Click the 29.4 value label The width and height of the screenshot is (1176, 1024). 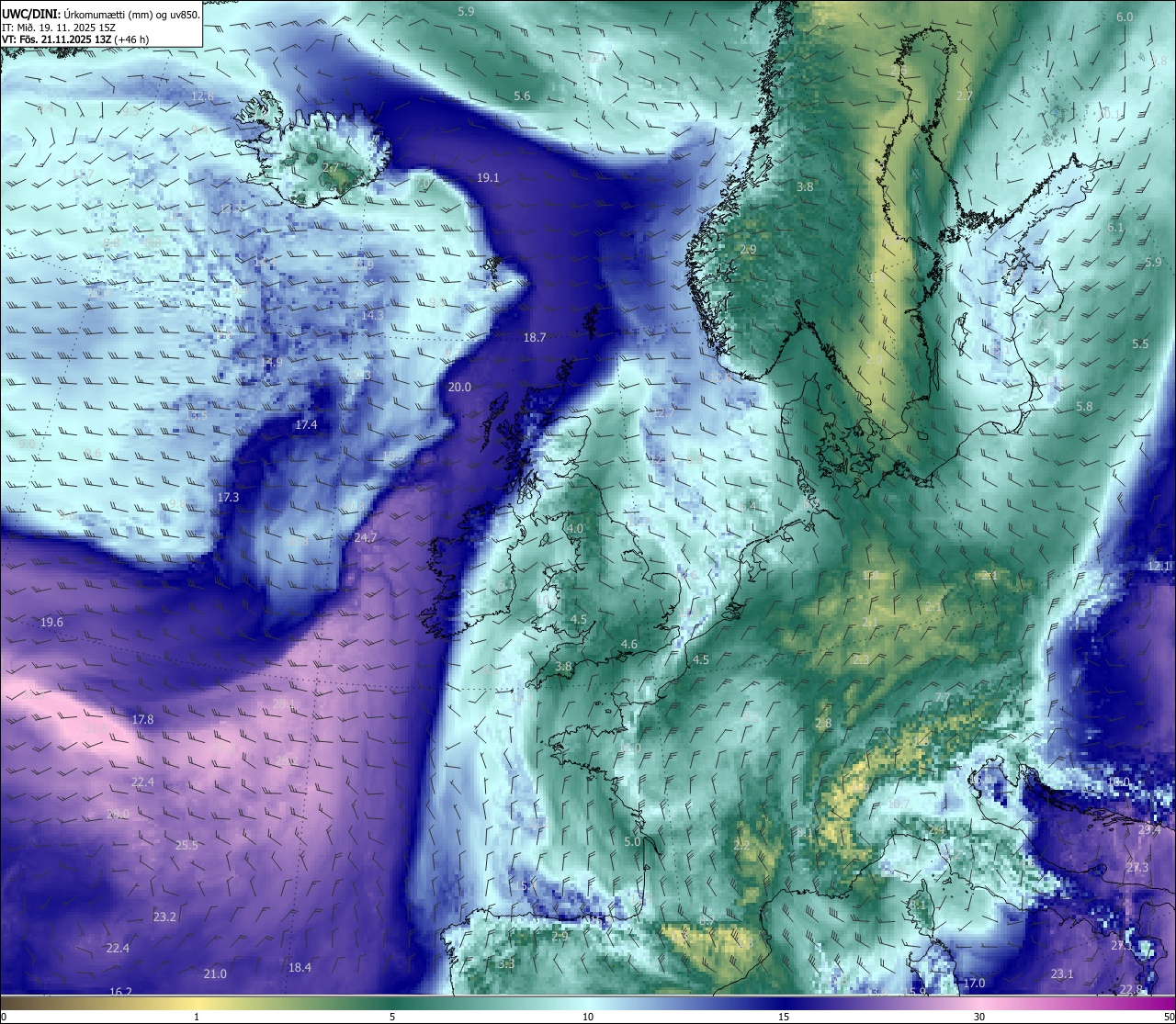click(x=1149, y=830)
